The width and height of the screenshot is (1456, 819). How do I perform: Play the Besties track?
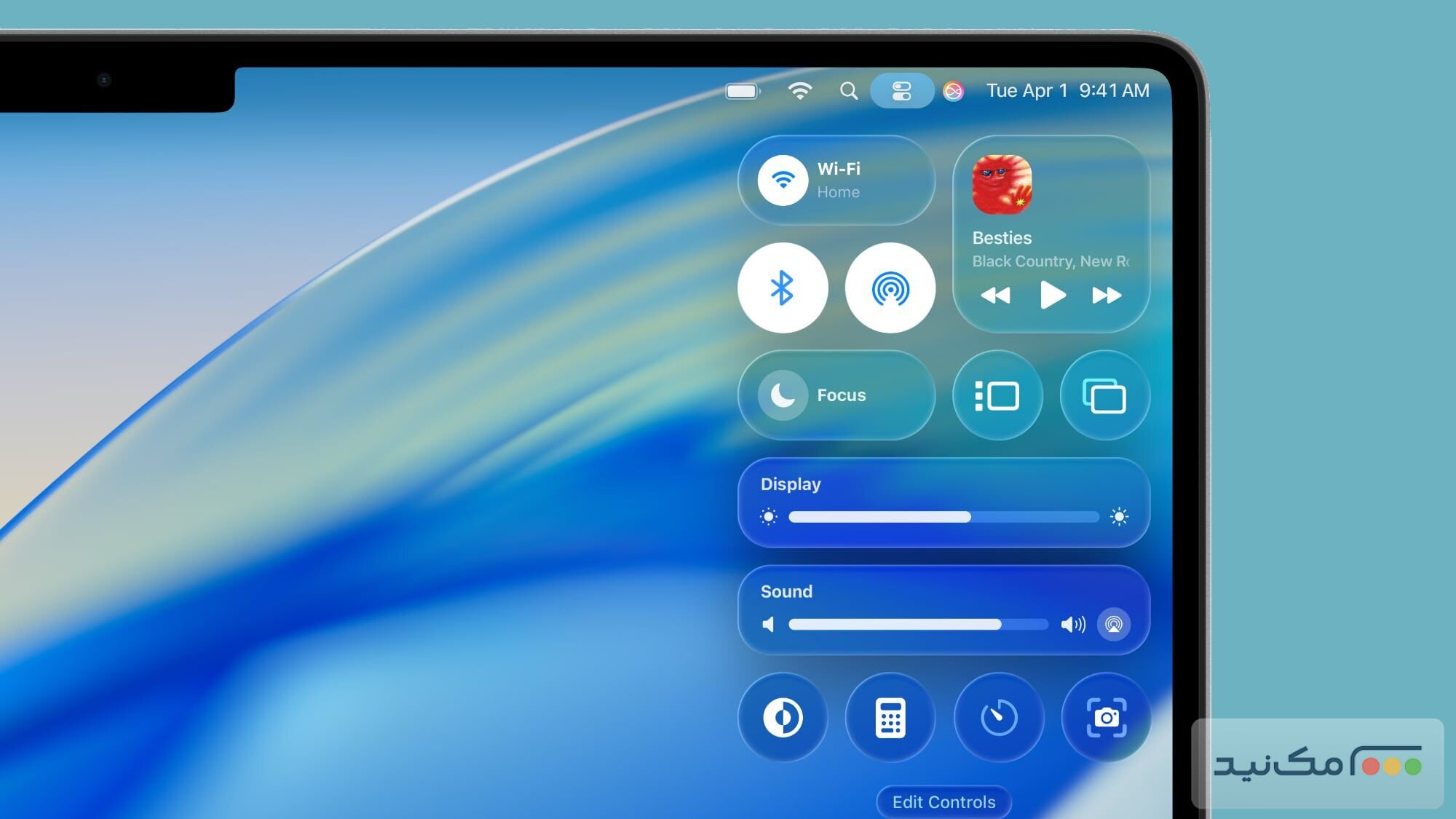(1052, 296)
